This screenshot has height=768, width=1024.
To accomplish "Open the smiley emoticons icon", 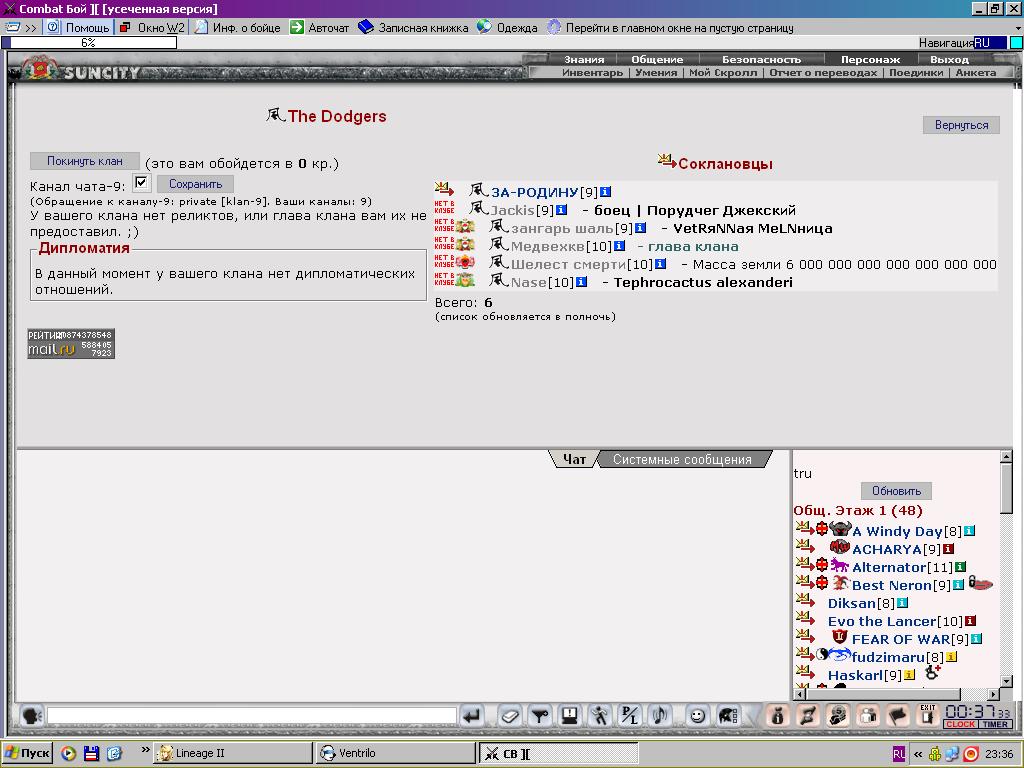I will [x=697, y=716].
